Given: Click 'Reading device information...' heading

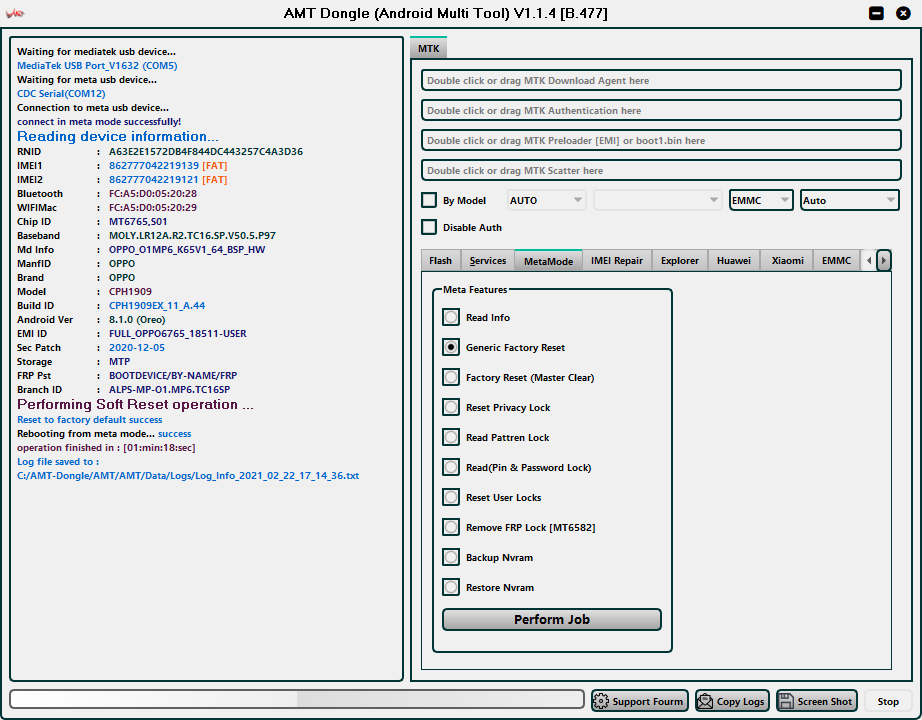Looking at the screenshot, I should (x=118, y=136).
